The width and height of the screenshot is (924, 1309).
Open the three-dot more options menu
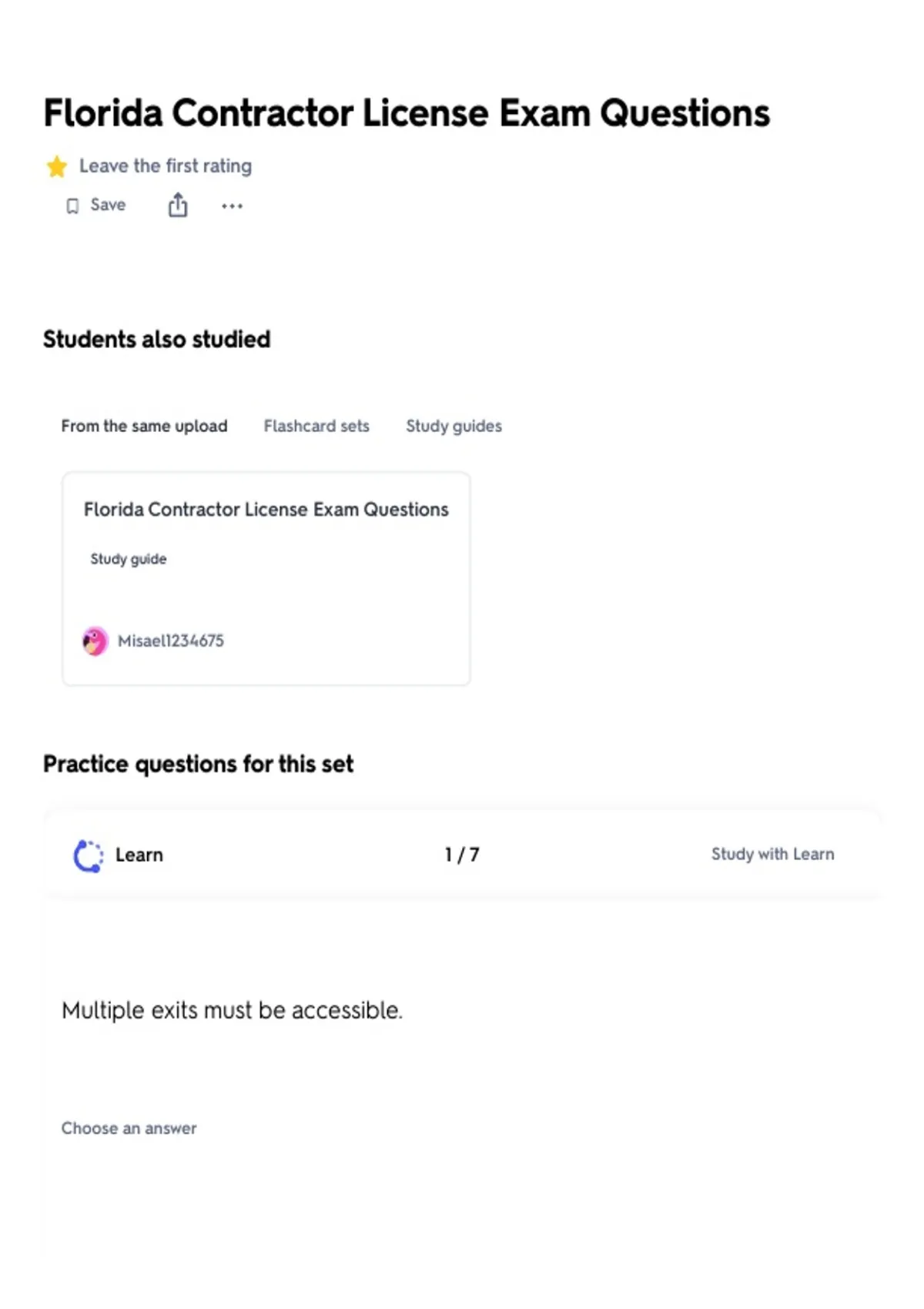(x=232, y=206)
